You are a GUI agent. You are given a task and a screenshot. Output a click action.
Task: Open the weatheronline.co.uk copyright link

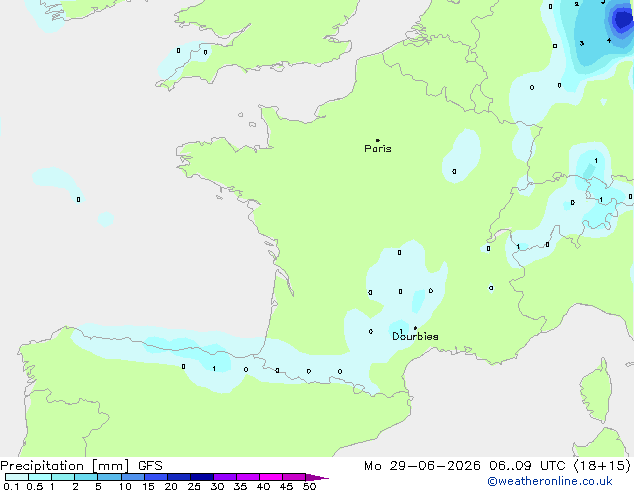[550, 481]
